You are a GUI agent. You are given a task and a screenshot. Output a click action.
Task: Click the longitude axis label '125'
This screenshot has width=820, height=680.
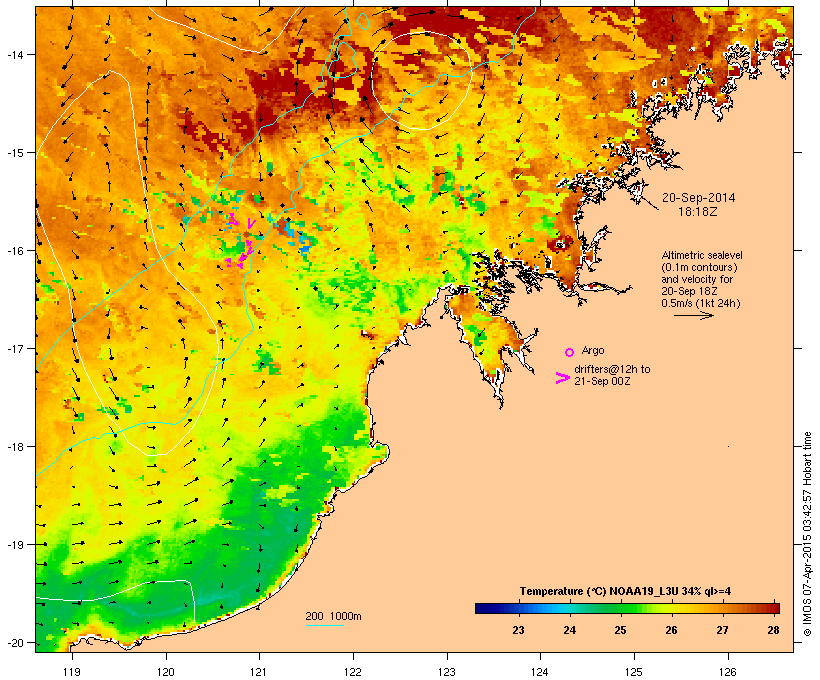(634, 672)
